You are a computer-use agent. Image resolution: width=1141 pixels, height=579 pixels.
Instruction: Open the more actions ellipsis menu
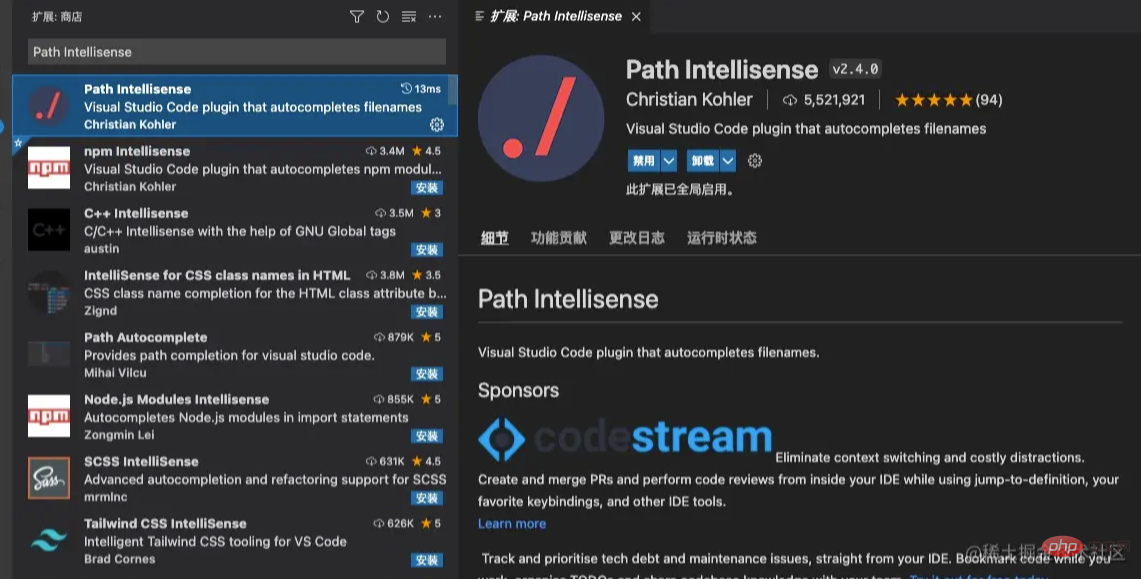coord(435,17)
